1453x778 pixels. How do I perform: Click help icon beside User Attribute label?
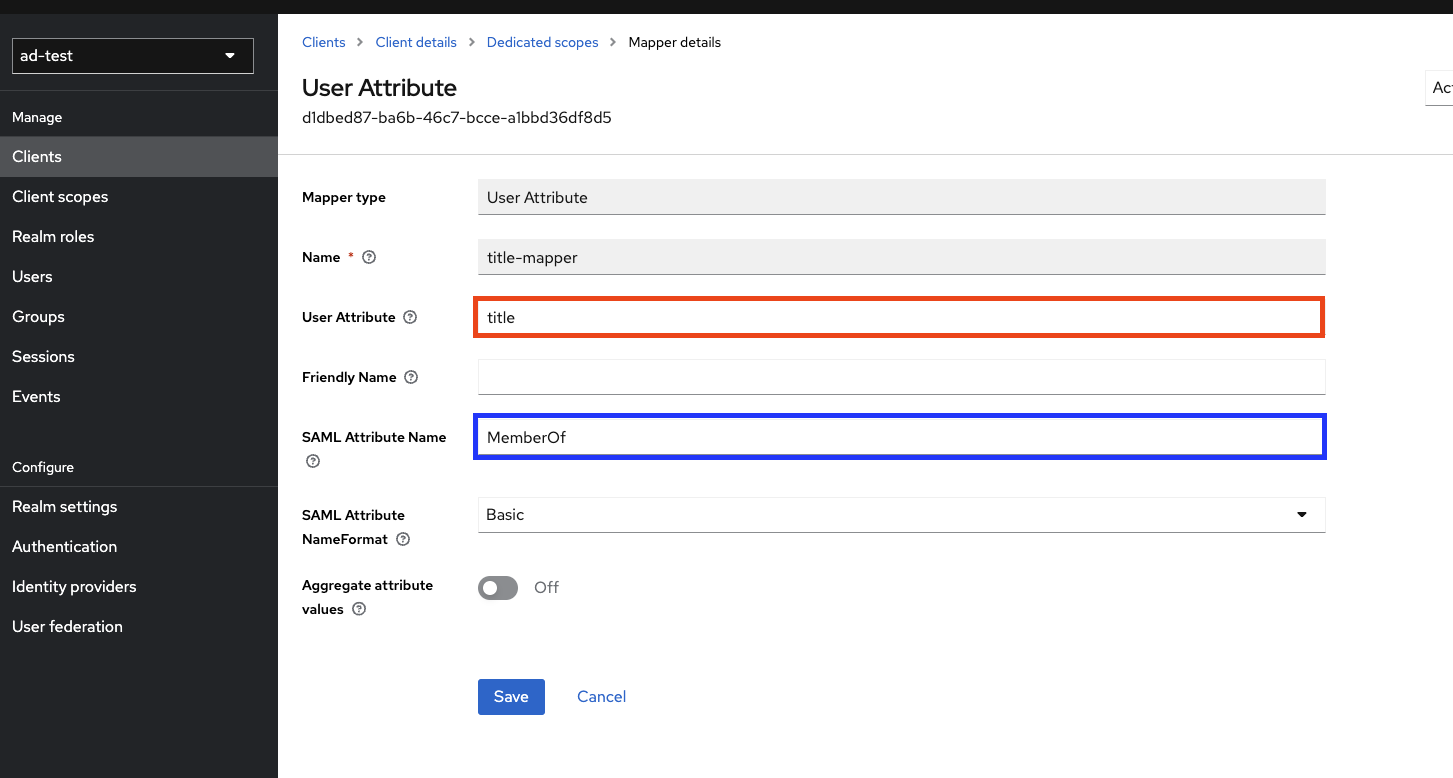point(410,317)
